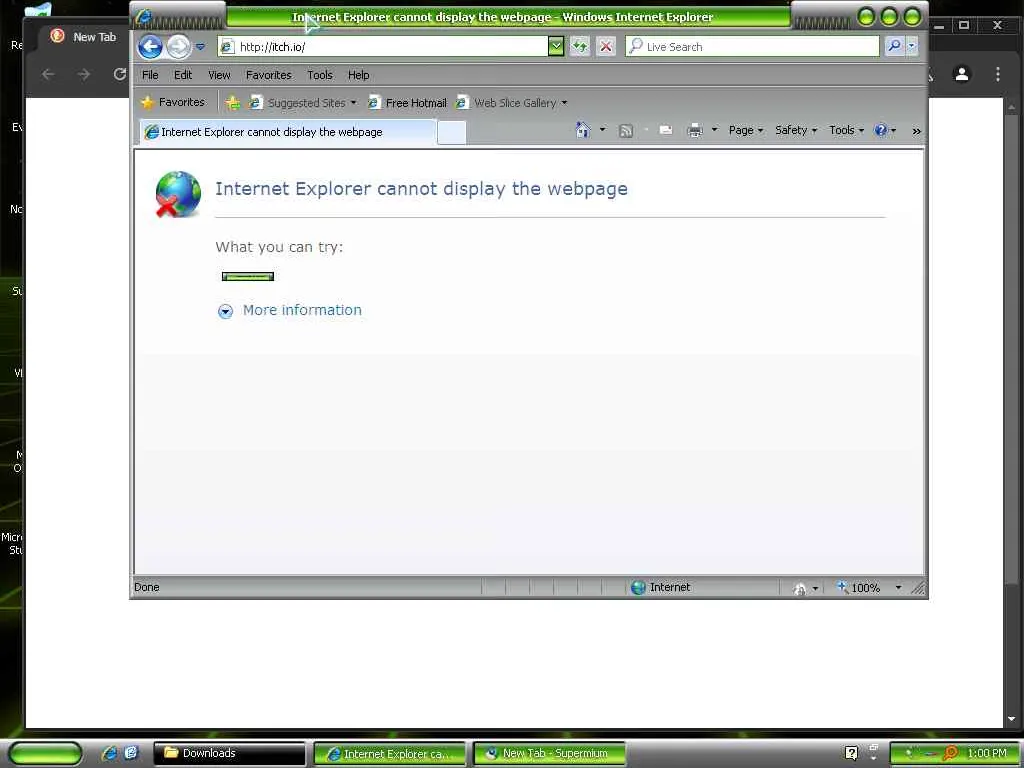Click the Live Search box
The image size is (1024, 768).
[752, 46]
